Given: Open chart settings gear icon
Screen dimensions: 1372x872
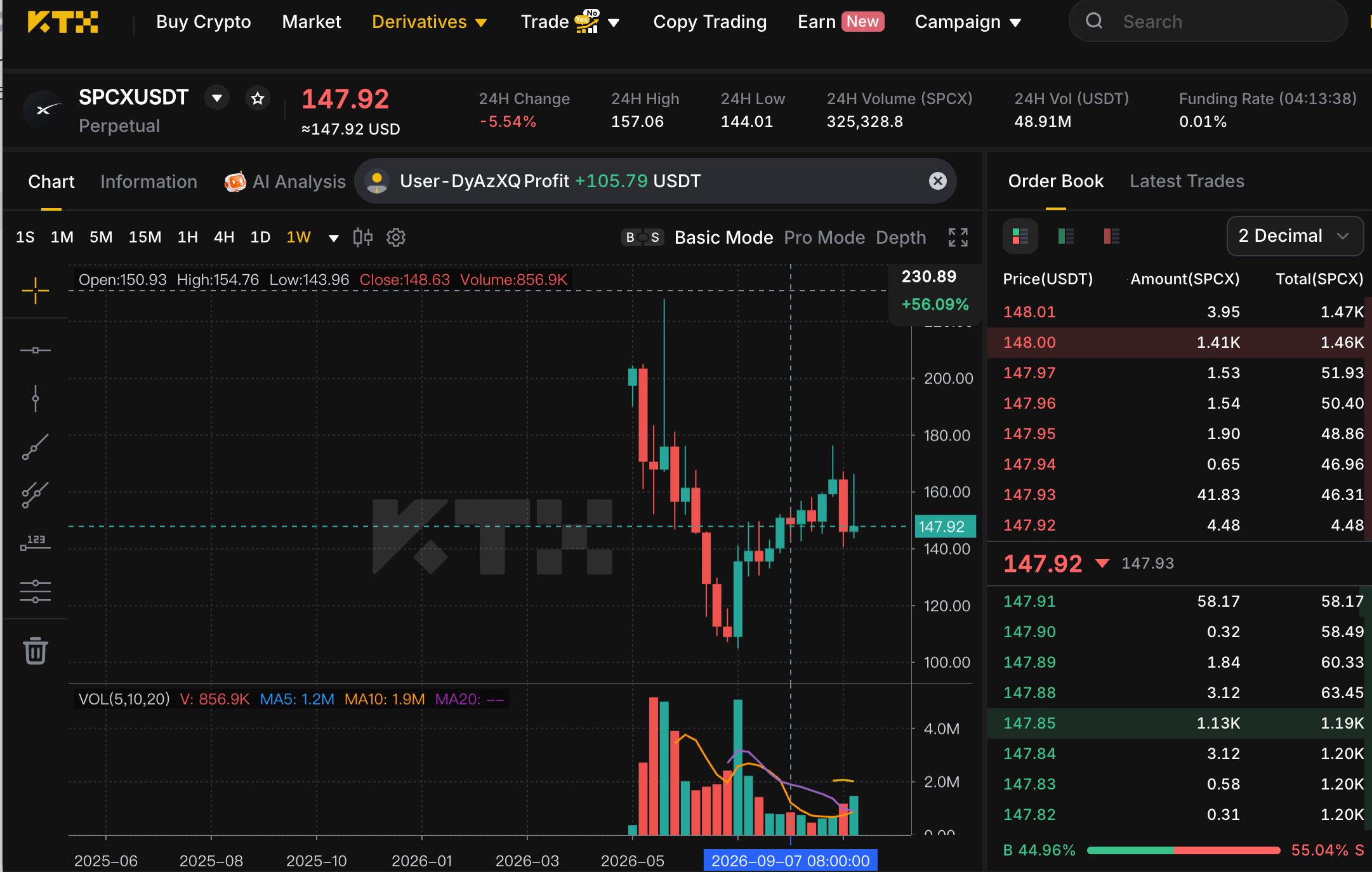Looking at the screenshot, I should [x=396, y=237].
